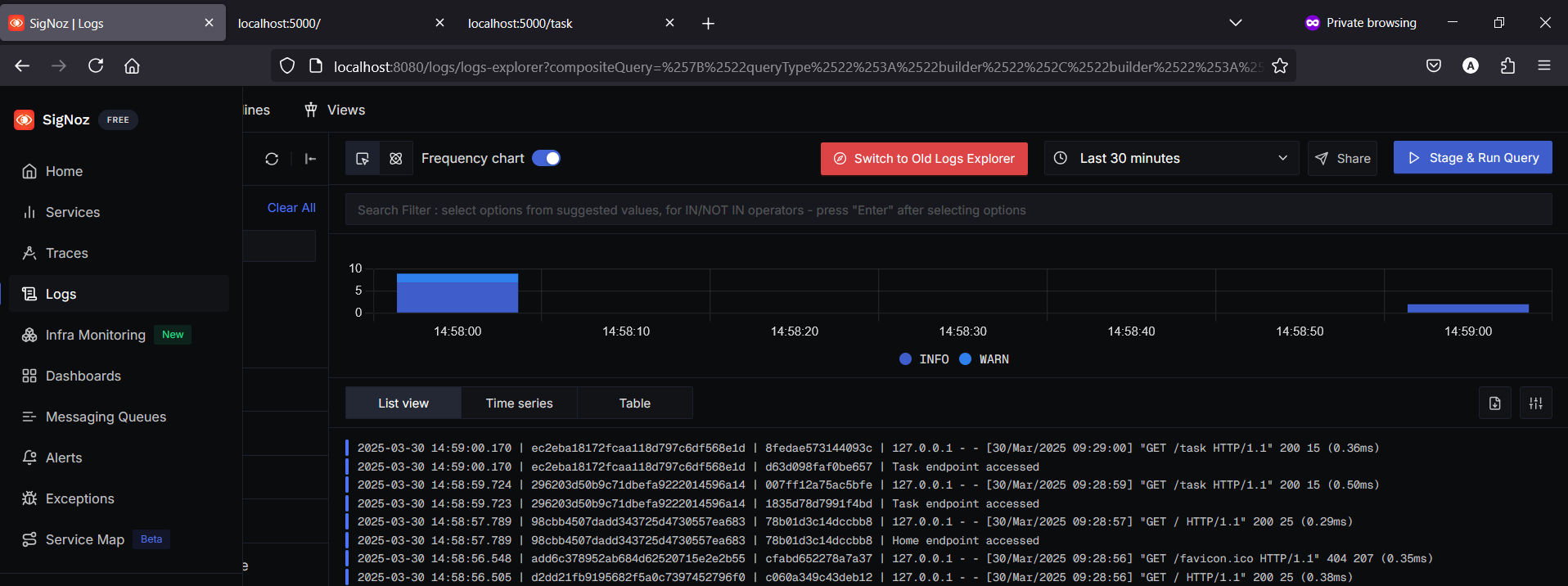This screenshot has height=586, width=1568.
Task: Click the Share button
Action: pyautogui.click(x=1342, y=158)
